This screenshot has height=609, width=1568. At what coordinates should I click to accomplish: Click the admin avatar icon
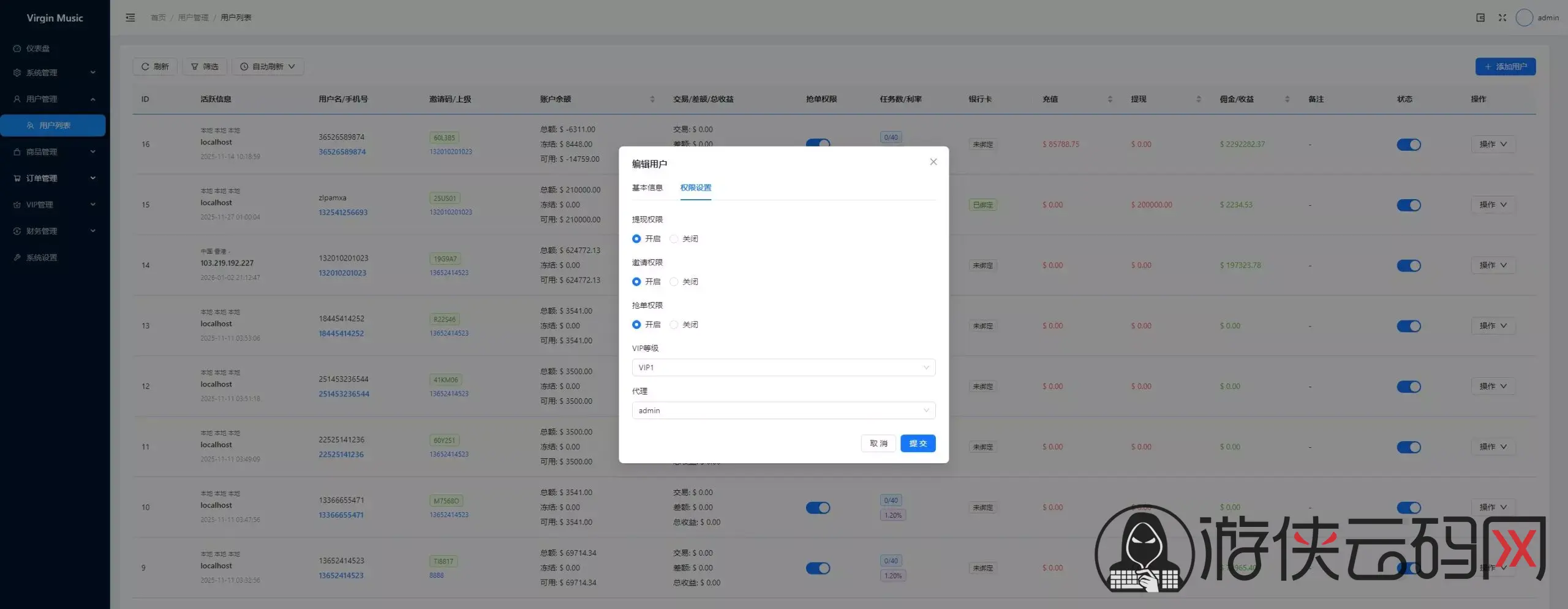[1524, 18]
